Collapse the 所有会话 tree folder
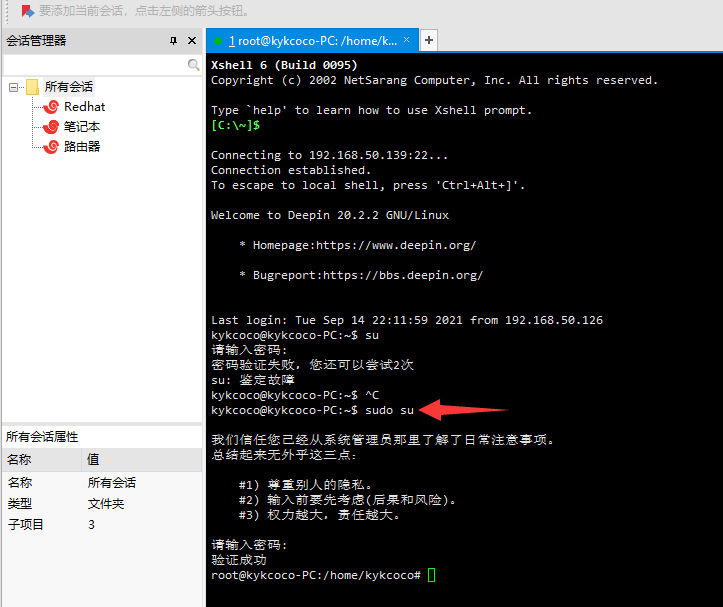 pos(13,87)
